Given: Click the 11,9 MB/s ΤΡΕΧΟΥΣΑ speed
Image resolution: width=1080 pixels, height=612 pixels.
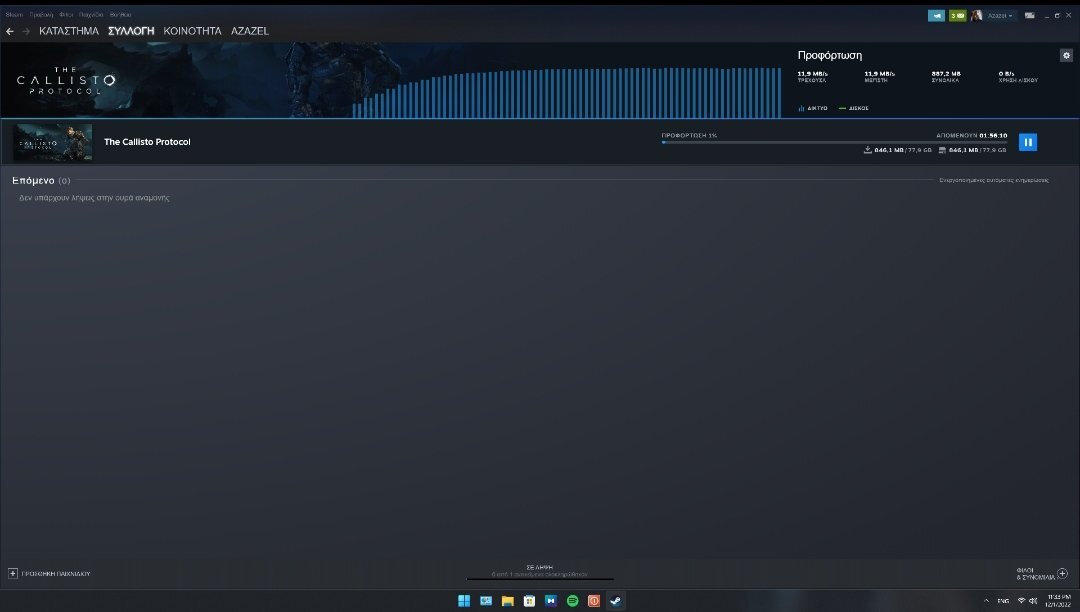Looking at the screenshot, I should point(813,76).
